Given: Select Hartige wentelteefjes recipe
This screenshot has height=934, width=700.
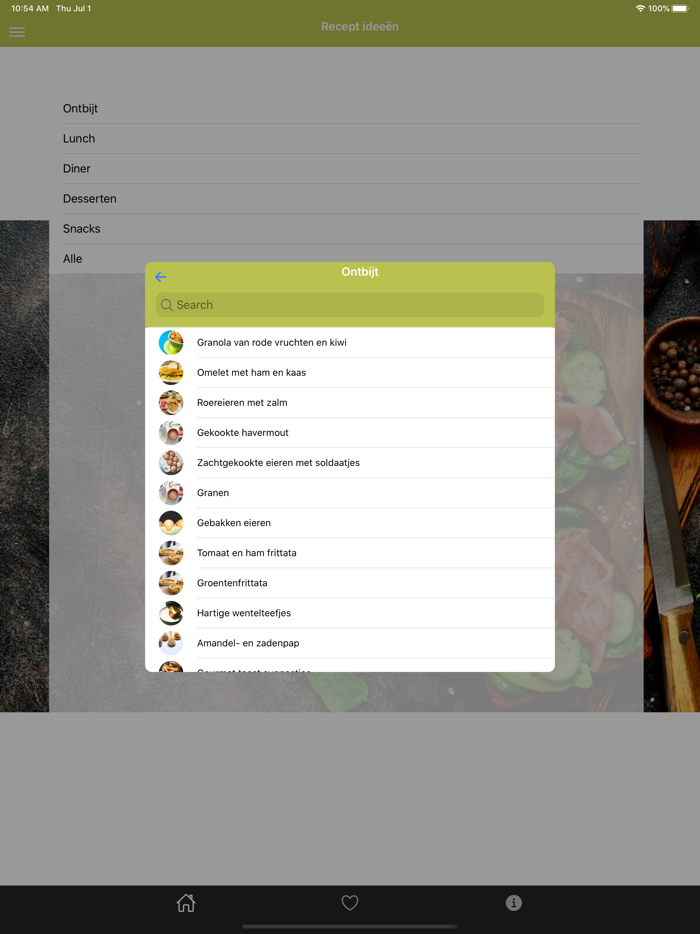Looking at the screenshot, I should (x=350, y=613).
